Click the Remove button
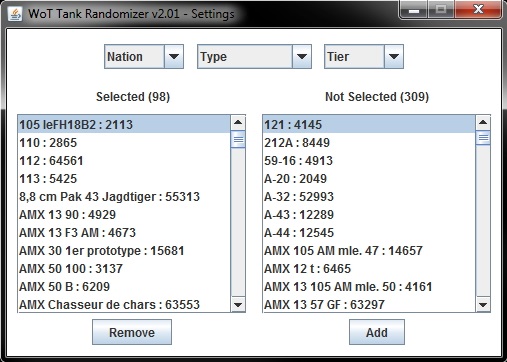Screen dimensions: 507x362 [x=132, y=332]
